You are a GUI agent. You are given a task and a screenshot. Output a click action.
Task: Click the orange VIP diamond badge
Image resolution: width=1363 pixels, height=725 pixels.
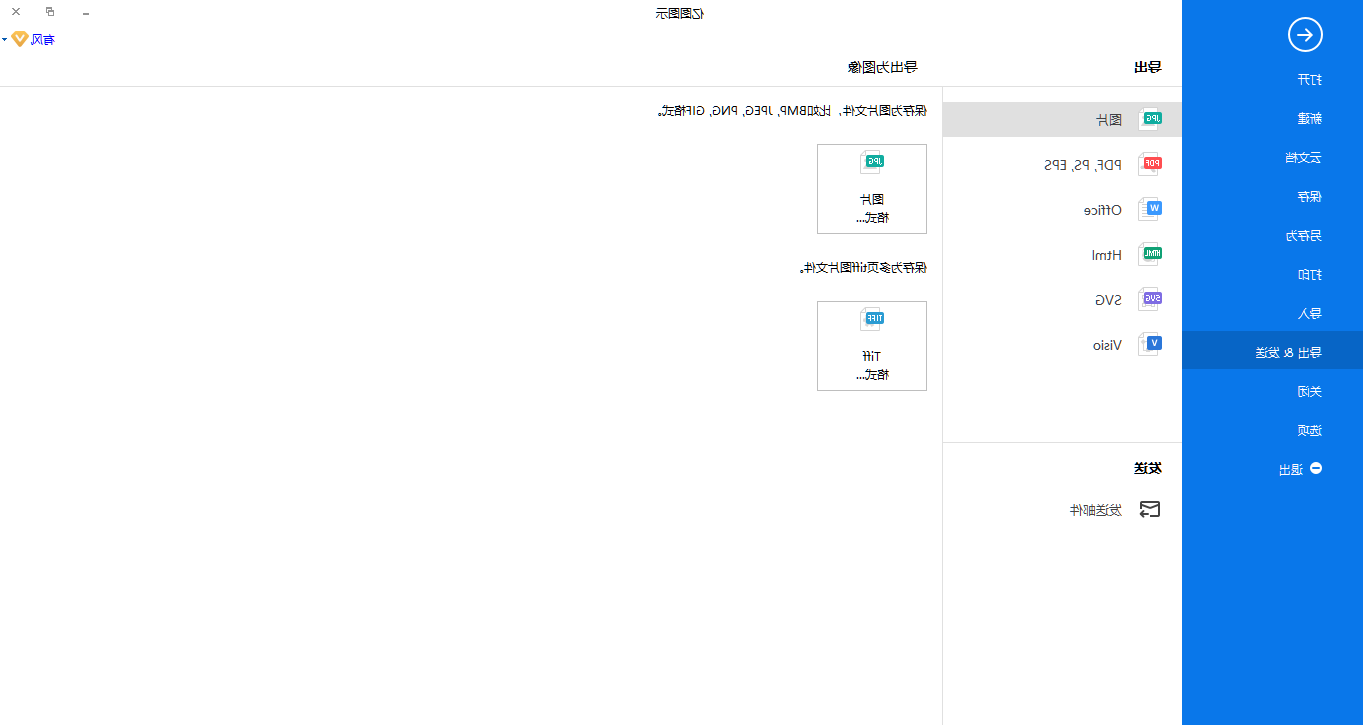pyautogui.click(x=19, y=39)
